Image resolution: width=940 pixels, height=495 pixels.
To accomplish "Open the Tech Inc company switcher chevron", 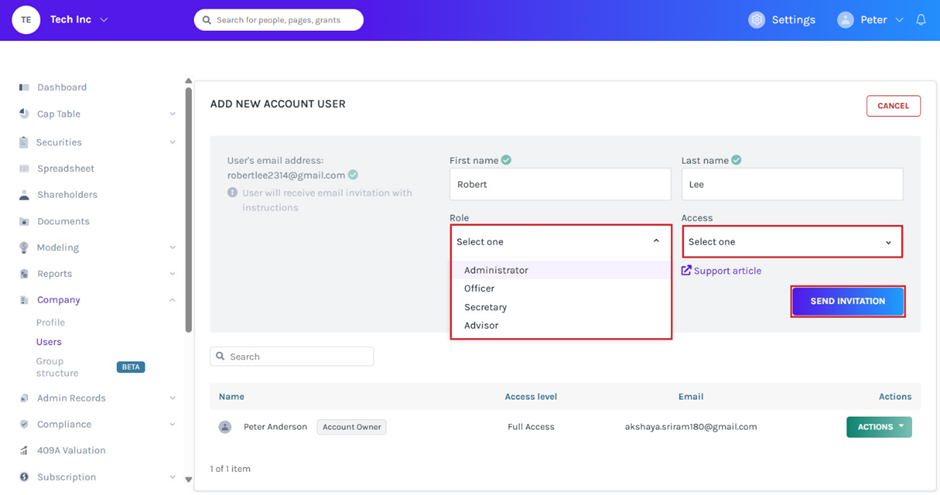I will coord(104,20).
